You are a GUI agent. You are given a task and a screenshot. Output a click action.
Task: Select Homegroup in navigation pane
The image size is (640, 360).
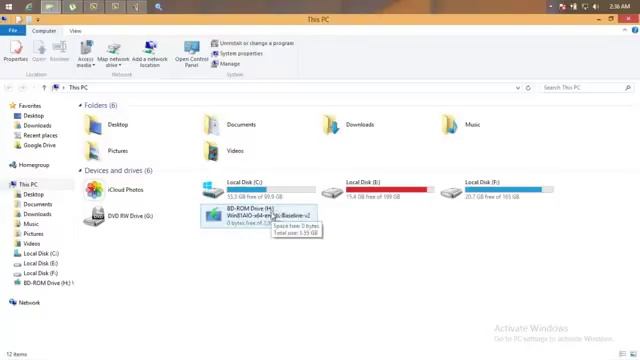tap(34, 165)
